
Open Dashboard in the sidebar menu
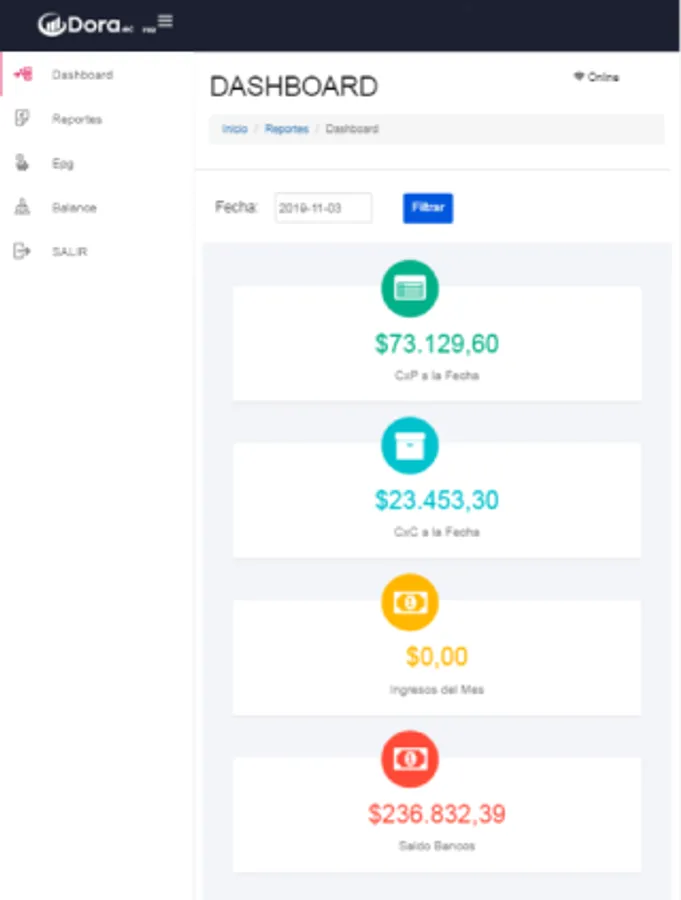(82, 75)
